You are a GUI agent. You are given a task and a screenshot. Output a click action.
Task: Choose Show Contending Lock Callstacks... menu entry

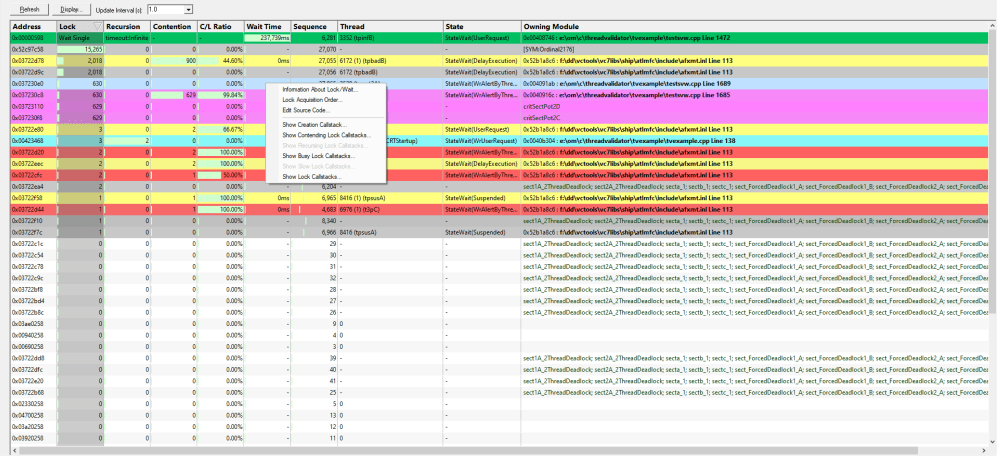[x=327, y=135]
